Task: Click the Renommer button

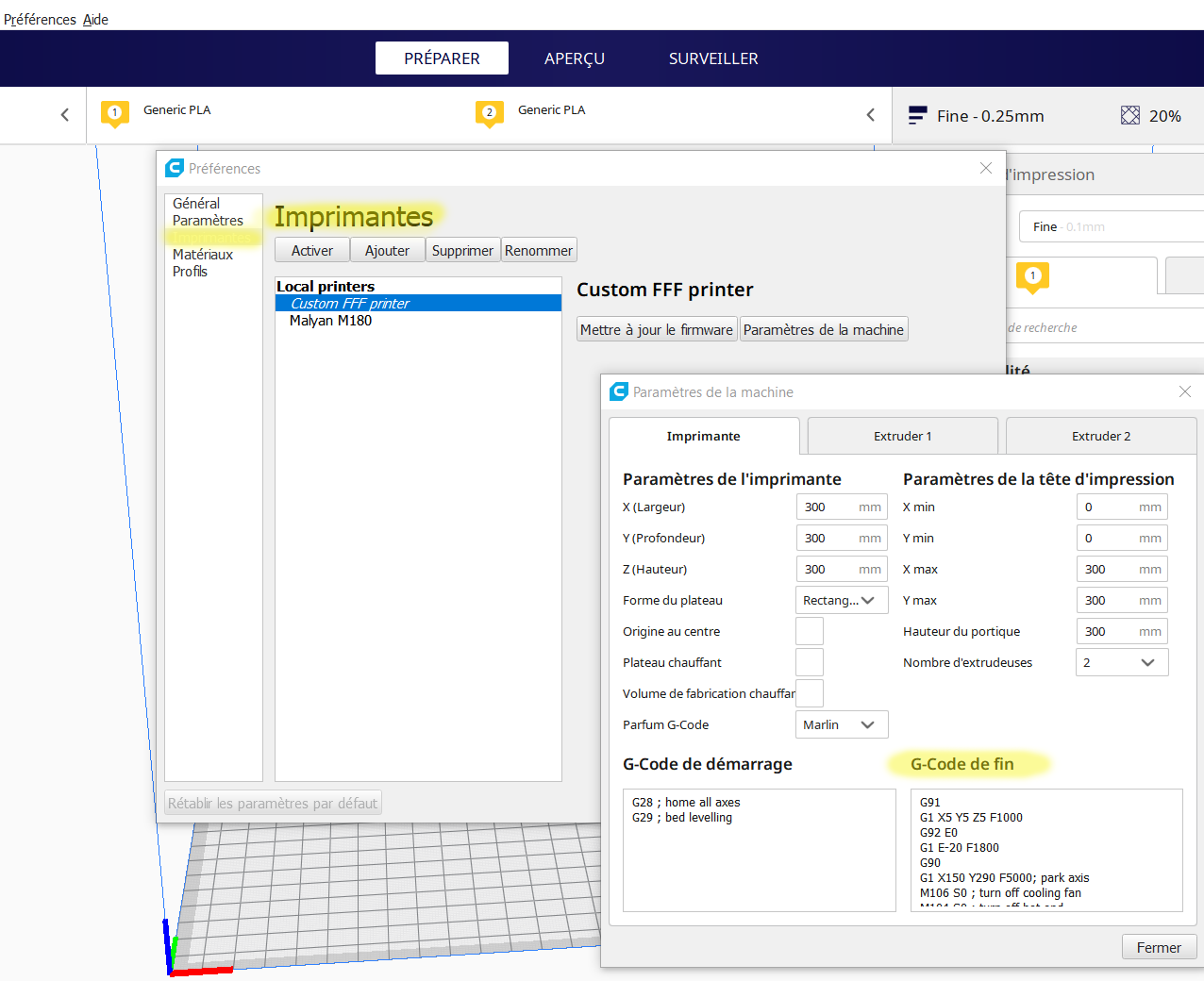Action: [x=539, y=250]
